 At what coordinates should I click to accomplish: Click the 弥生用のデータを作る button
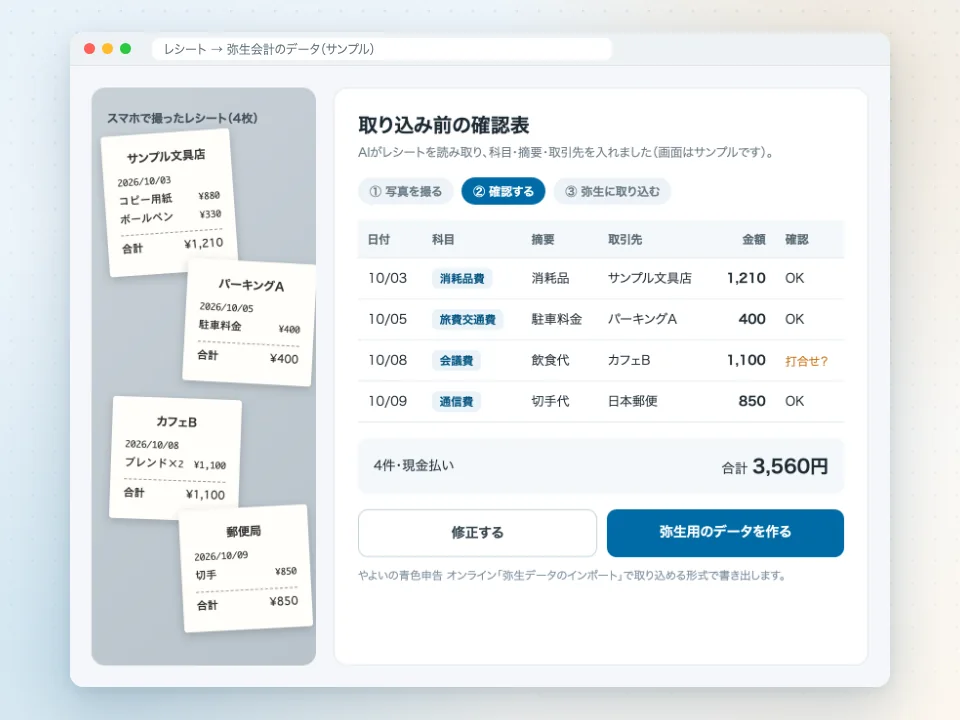725,533
